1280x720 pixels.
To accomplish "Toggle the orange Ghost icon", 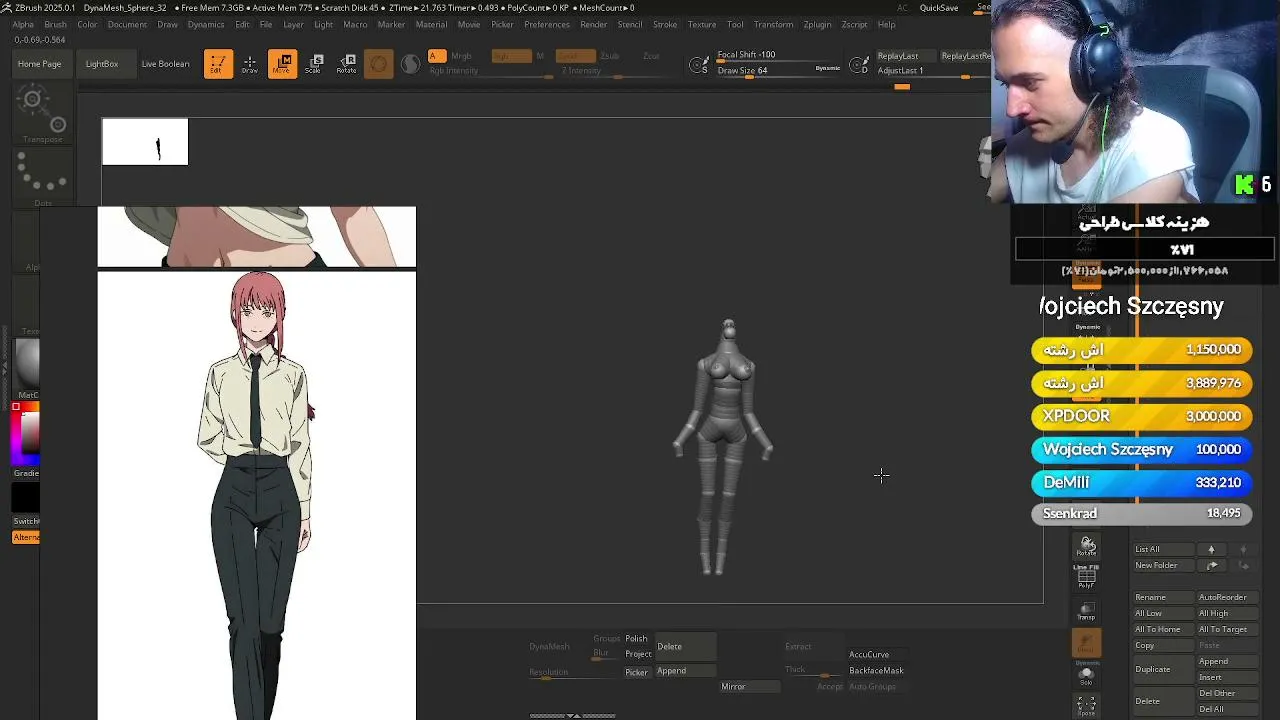I will [x=1087, y=644].
